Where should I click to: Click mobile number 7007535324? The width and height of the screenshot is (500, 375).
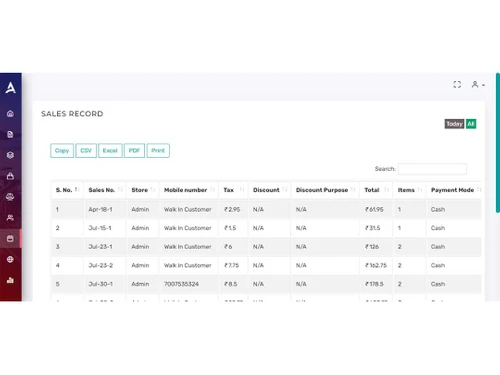[x=181, y=284]
